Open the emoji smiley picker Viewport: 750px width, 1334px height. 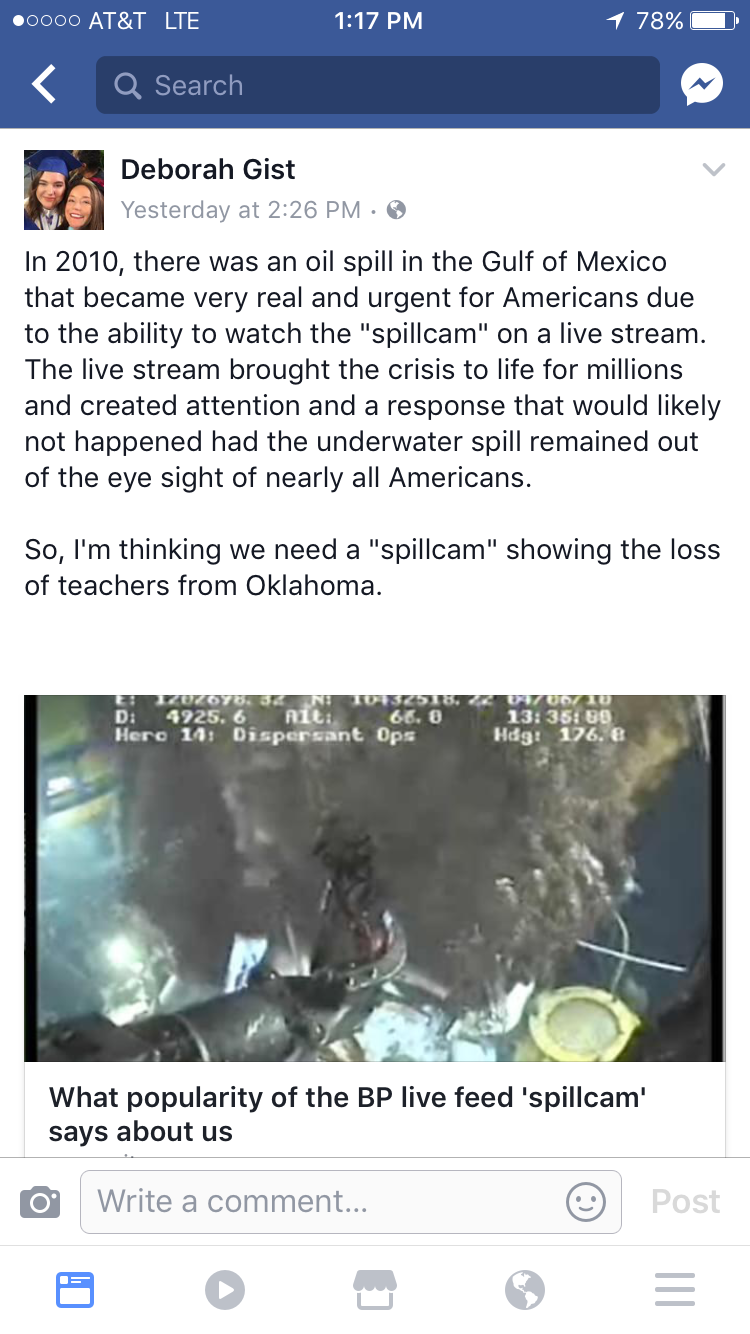[x=585, y=1201]
